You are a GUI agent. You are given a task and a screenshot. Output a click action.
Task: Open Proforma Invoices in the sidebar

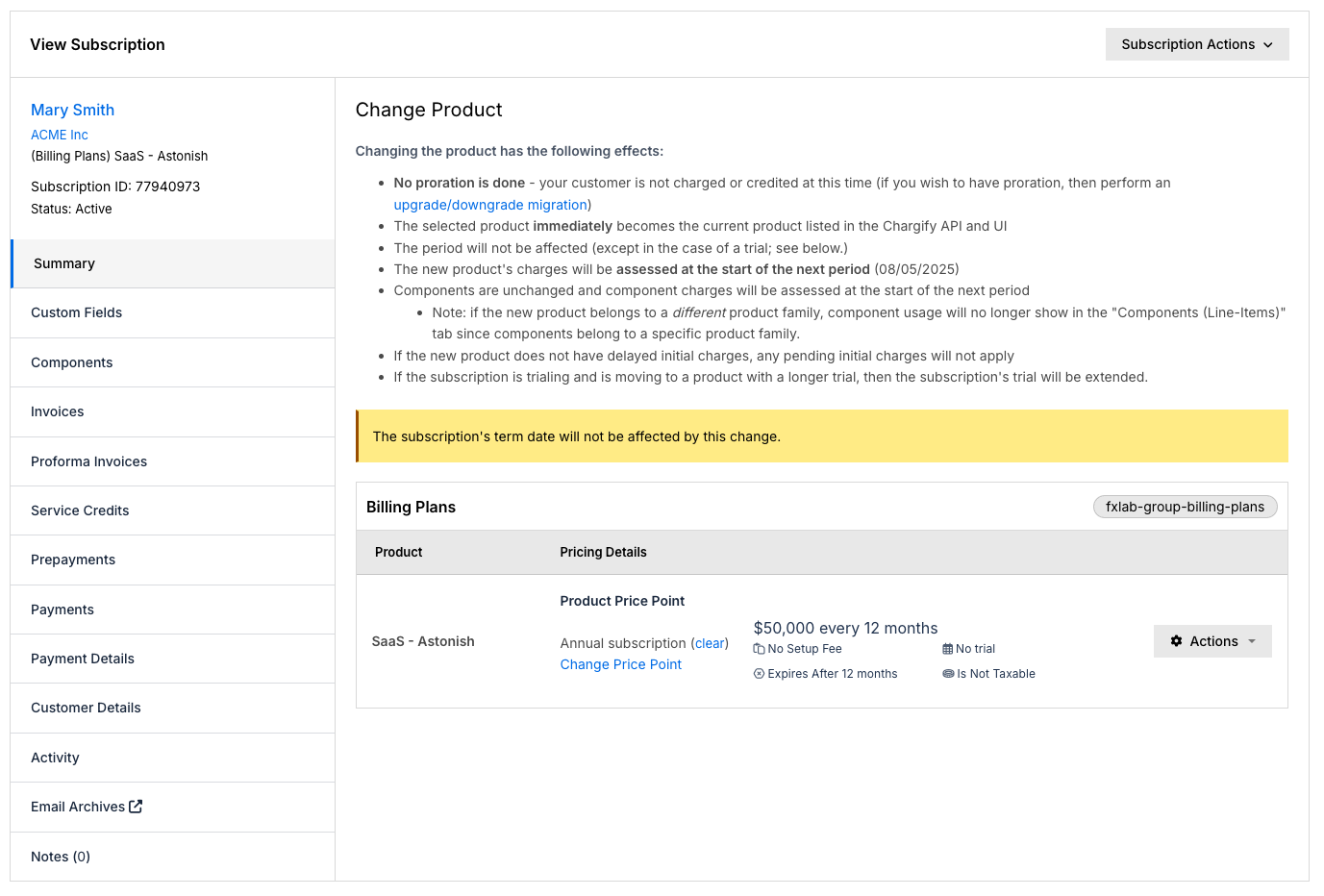click(x=173, y=461)
